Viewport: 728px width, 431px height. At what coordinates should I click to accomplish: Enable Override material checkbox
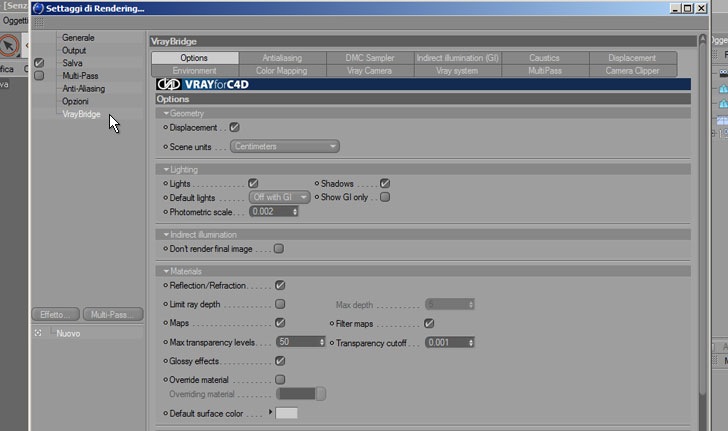click(280, 379)
